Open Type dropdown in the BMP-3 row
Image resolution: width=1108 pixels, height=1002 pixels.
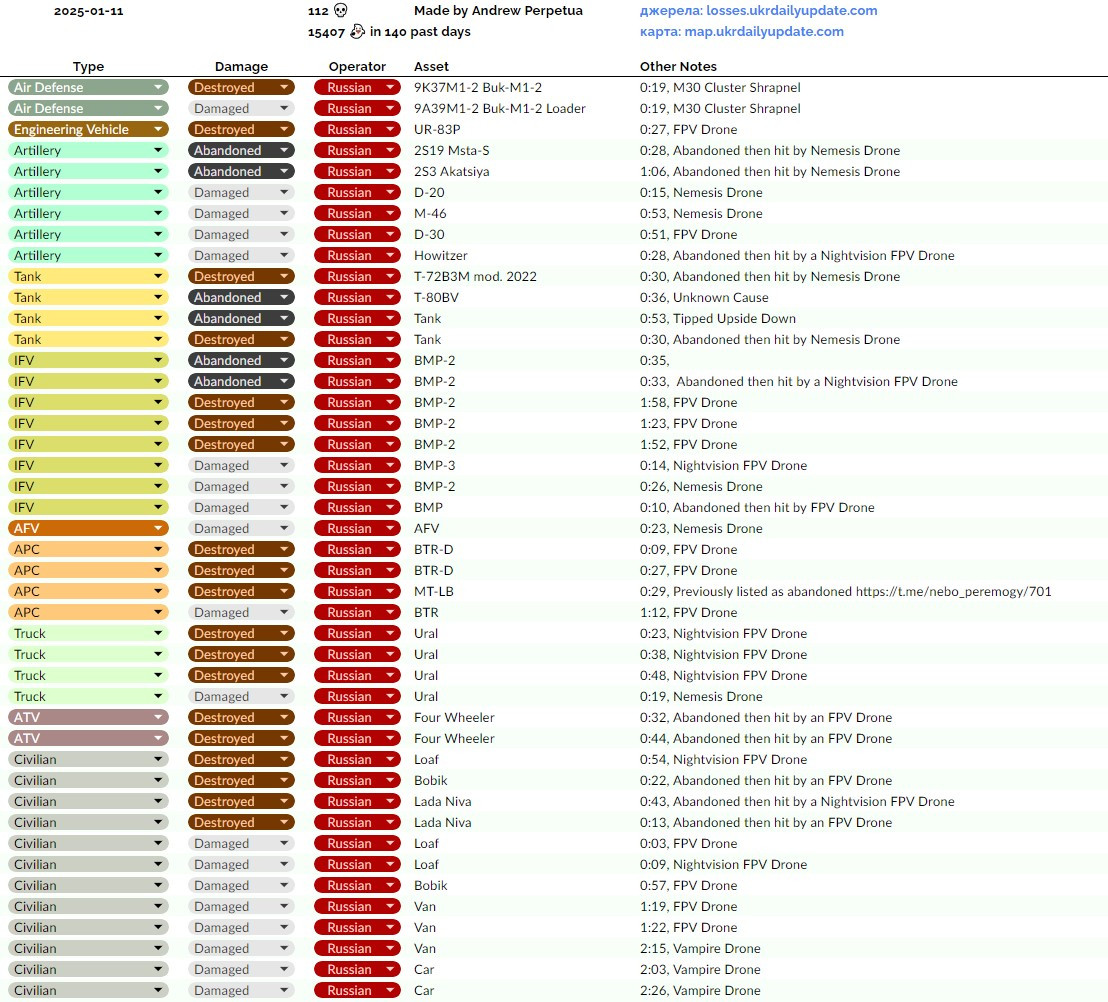click(88, 466)
